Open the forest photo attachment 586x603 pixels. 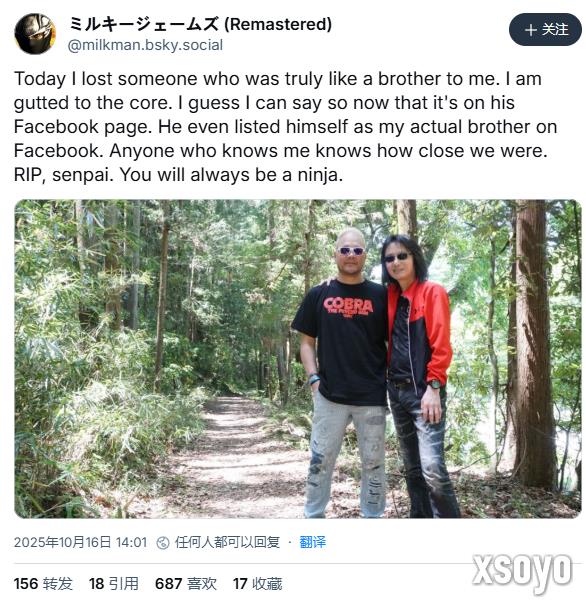tap(298, 359)
